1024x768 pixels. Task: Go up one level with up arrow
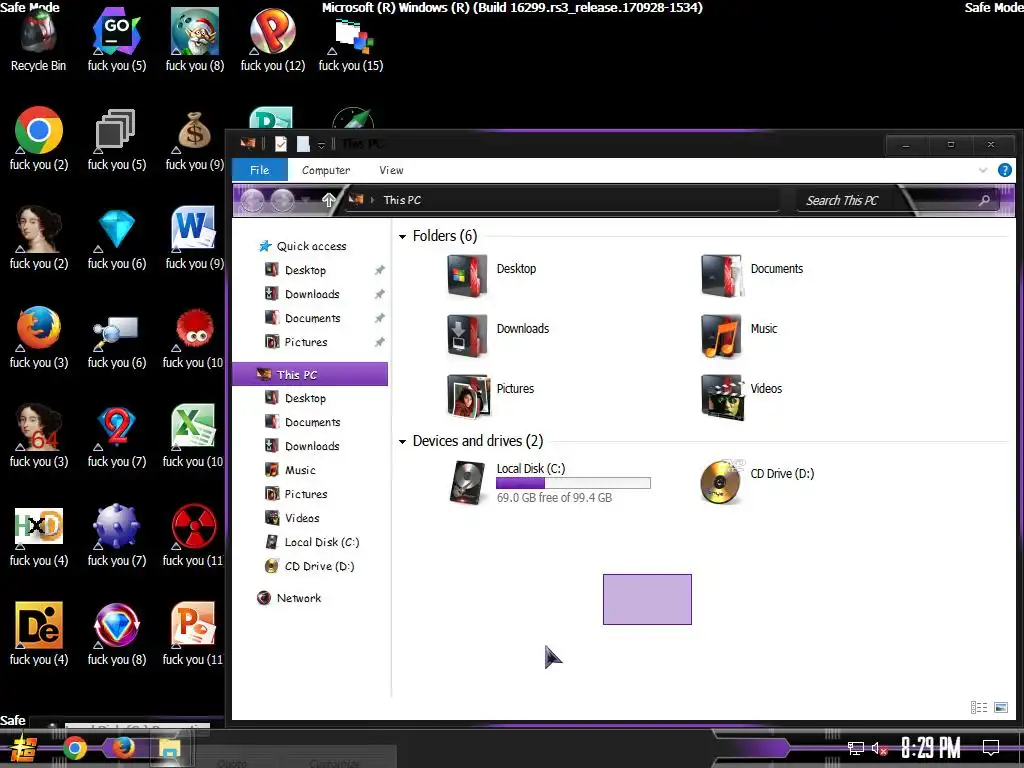(x=328, y=200)
